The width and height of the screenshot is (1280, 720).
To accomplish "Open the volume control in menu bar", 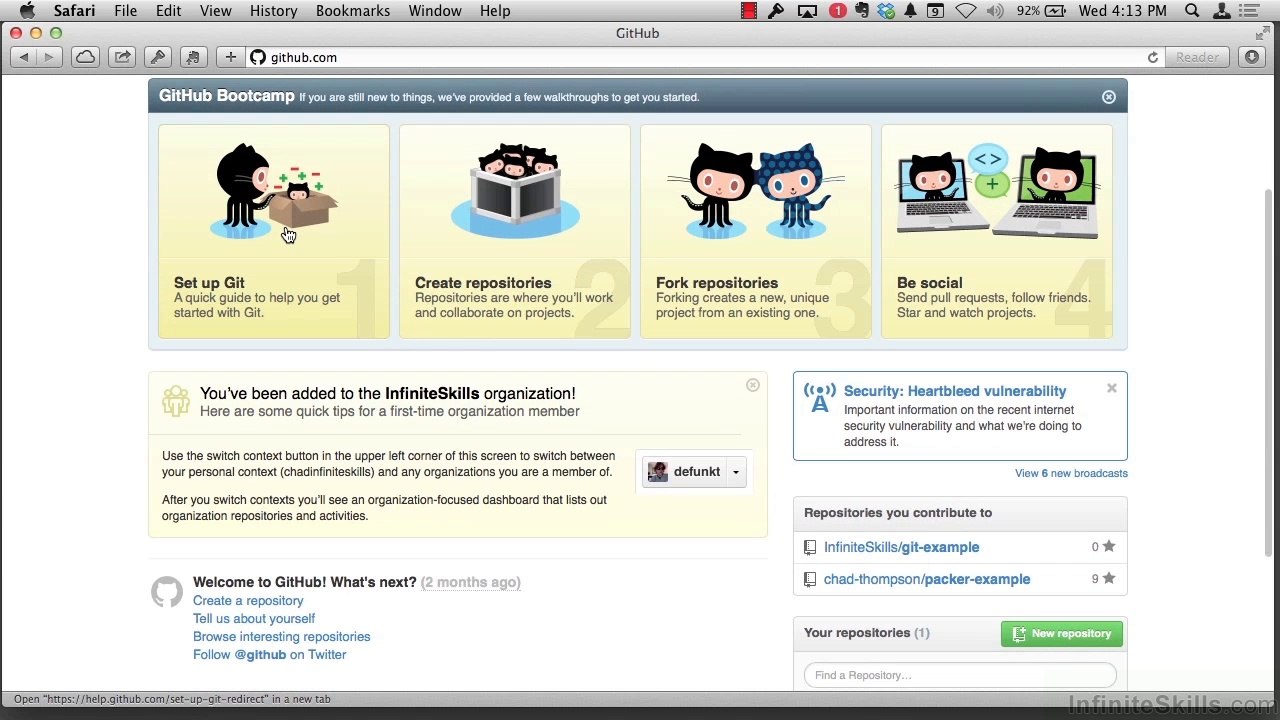I will tap(995, 11).
